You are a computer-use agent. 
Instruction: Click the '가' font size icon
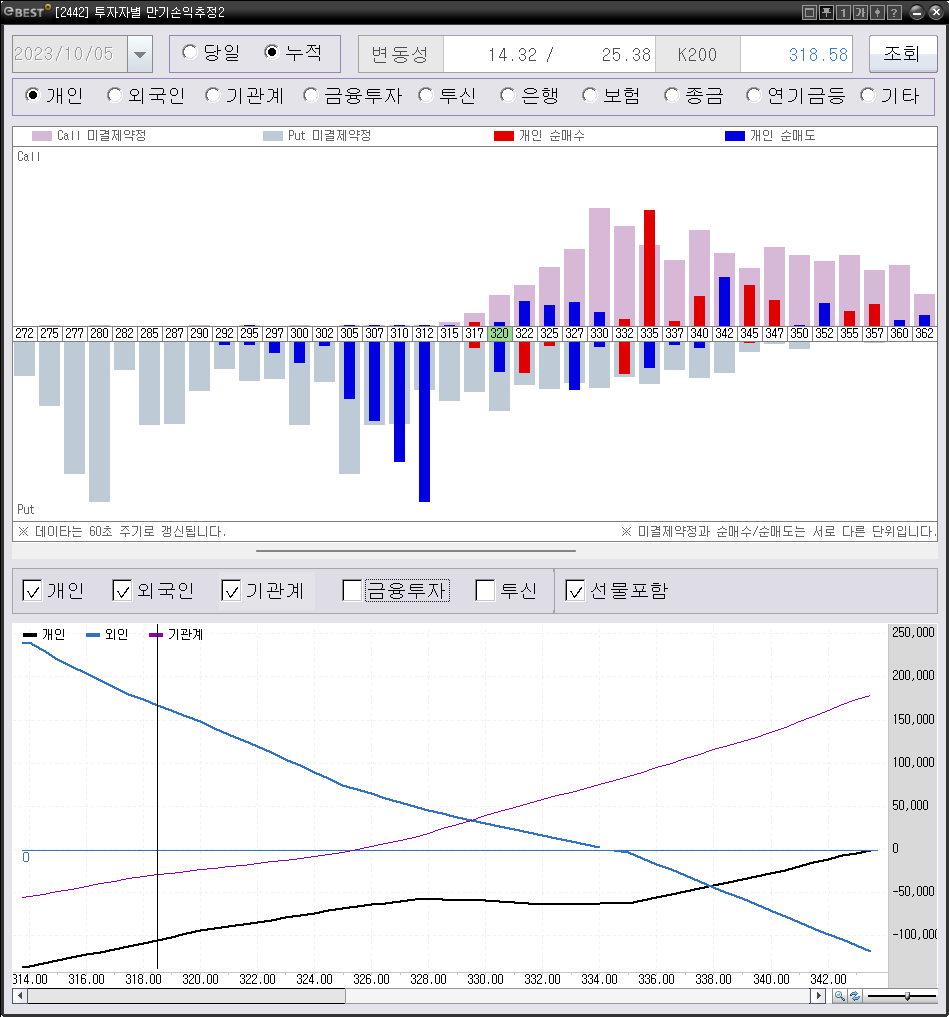coord(859,12)
